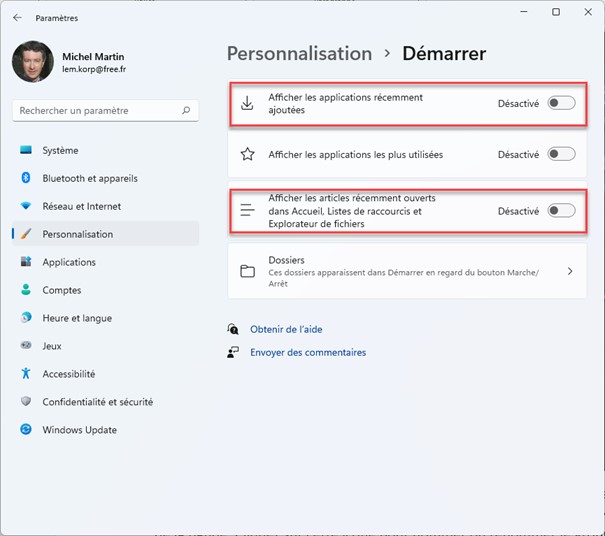The width and height of the screenshot is (605, 536).
Task: Click the Jeux icon in the sidebar
Action: click(x=26, y=346)
